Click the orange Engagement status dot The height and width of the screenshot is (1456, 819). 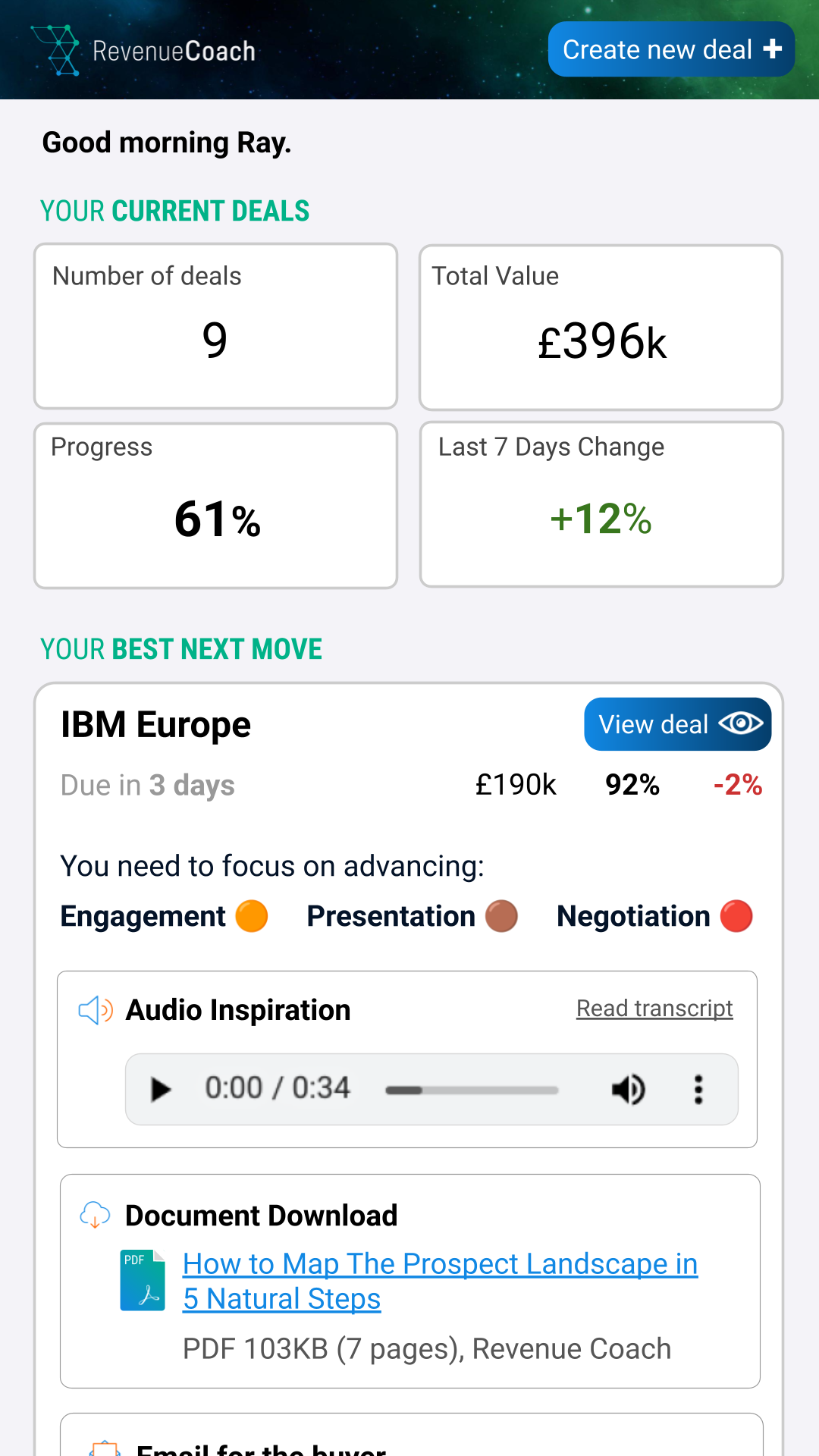[x=252, y=916]
